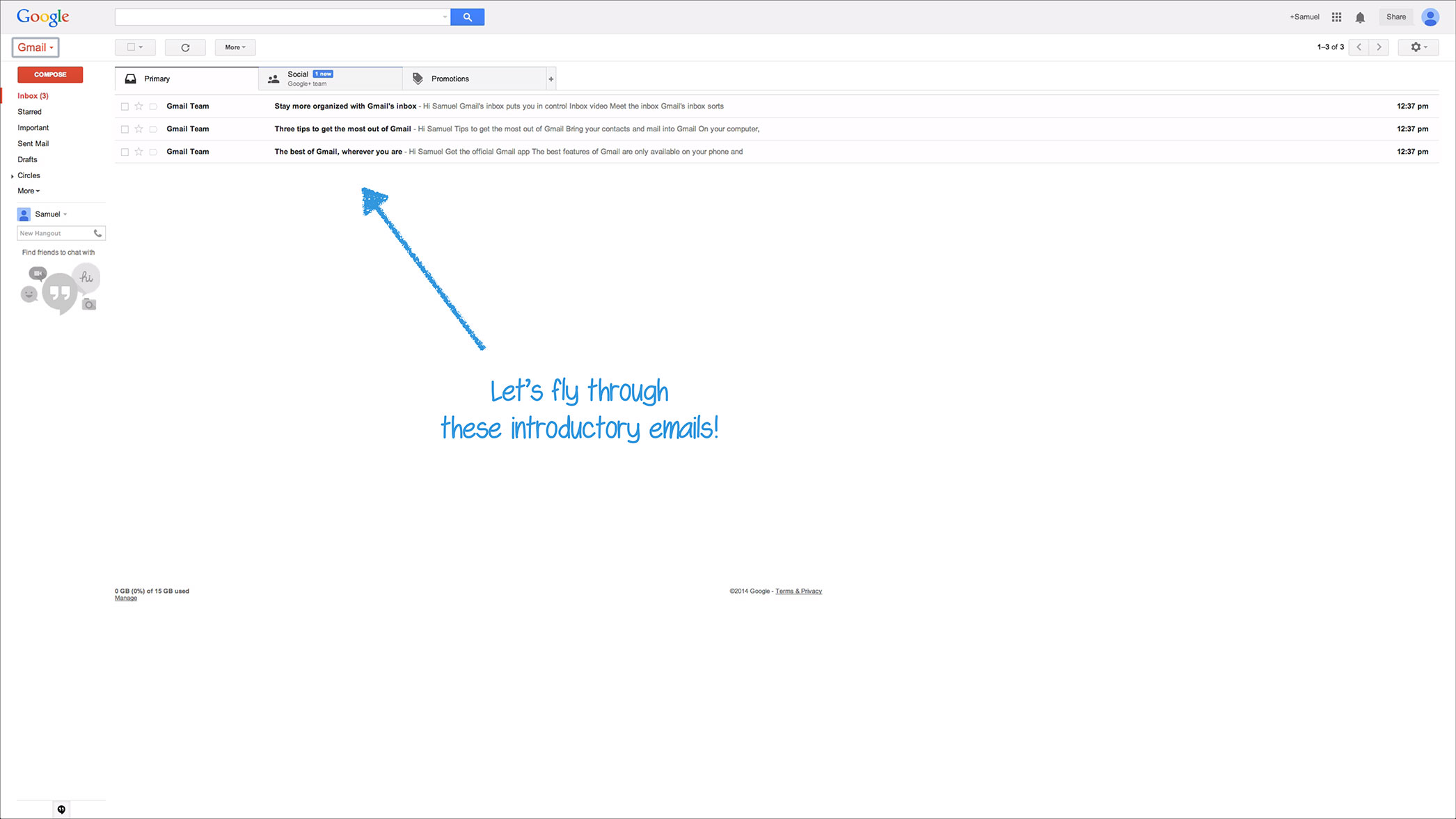Star the "Three tips" Gmail Team email
The width and height of the screenshot is (1456, 819).
(x=139, y=129)
